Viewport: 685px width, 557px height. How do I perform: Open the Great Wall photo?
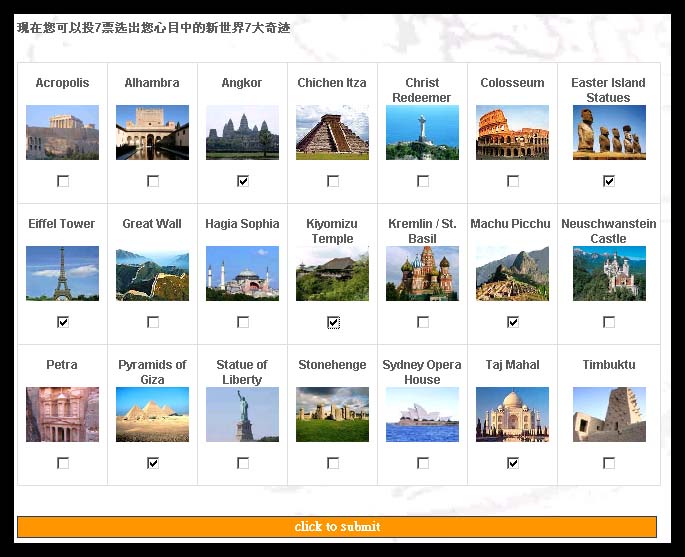point(152,273)
